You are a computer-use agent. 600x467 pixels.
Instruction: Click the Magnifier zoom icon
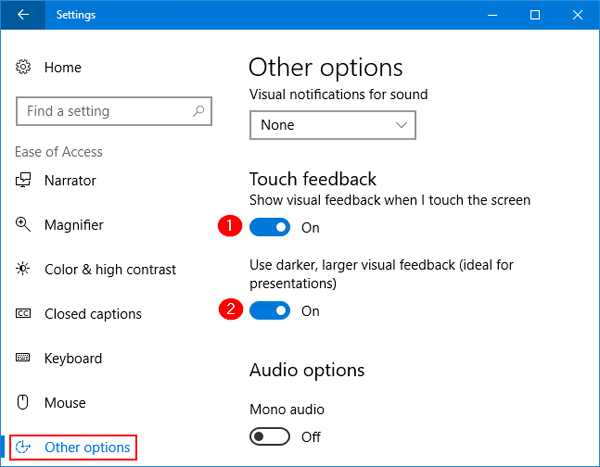(24, 225)
